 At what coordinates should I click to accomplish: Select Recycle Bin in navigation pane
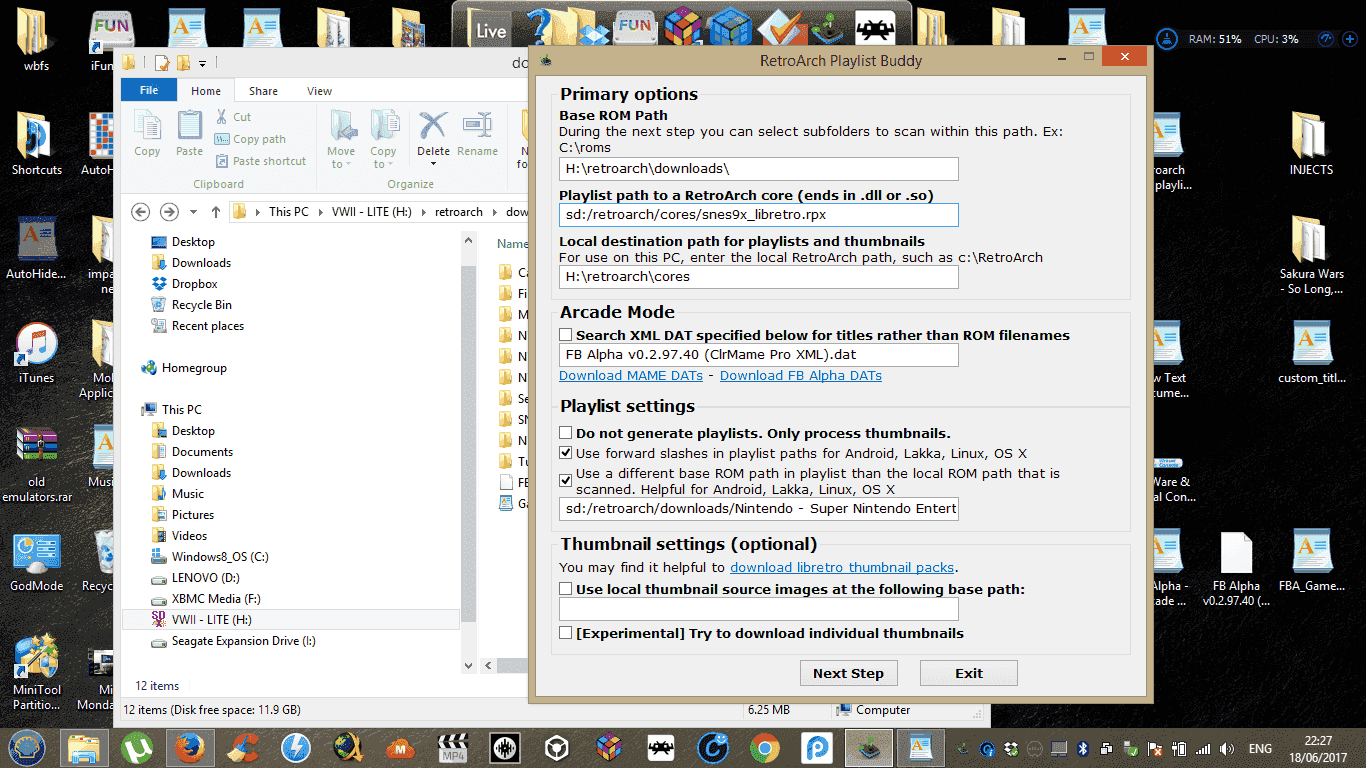click(201, 305)
